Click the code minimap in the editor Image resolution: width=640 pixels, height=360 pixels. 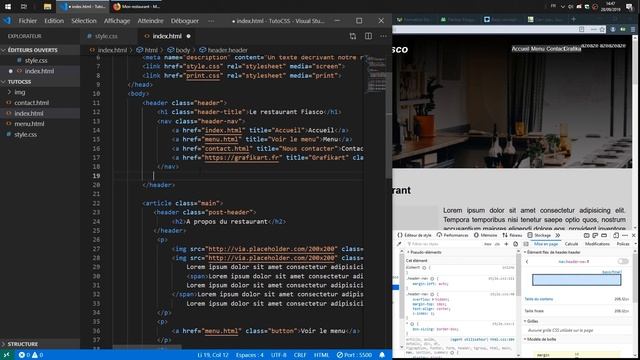[376, 73]
